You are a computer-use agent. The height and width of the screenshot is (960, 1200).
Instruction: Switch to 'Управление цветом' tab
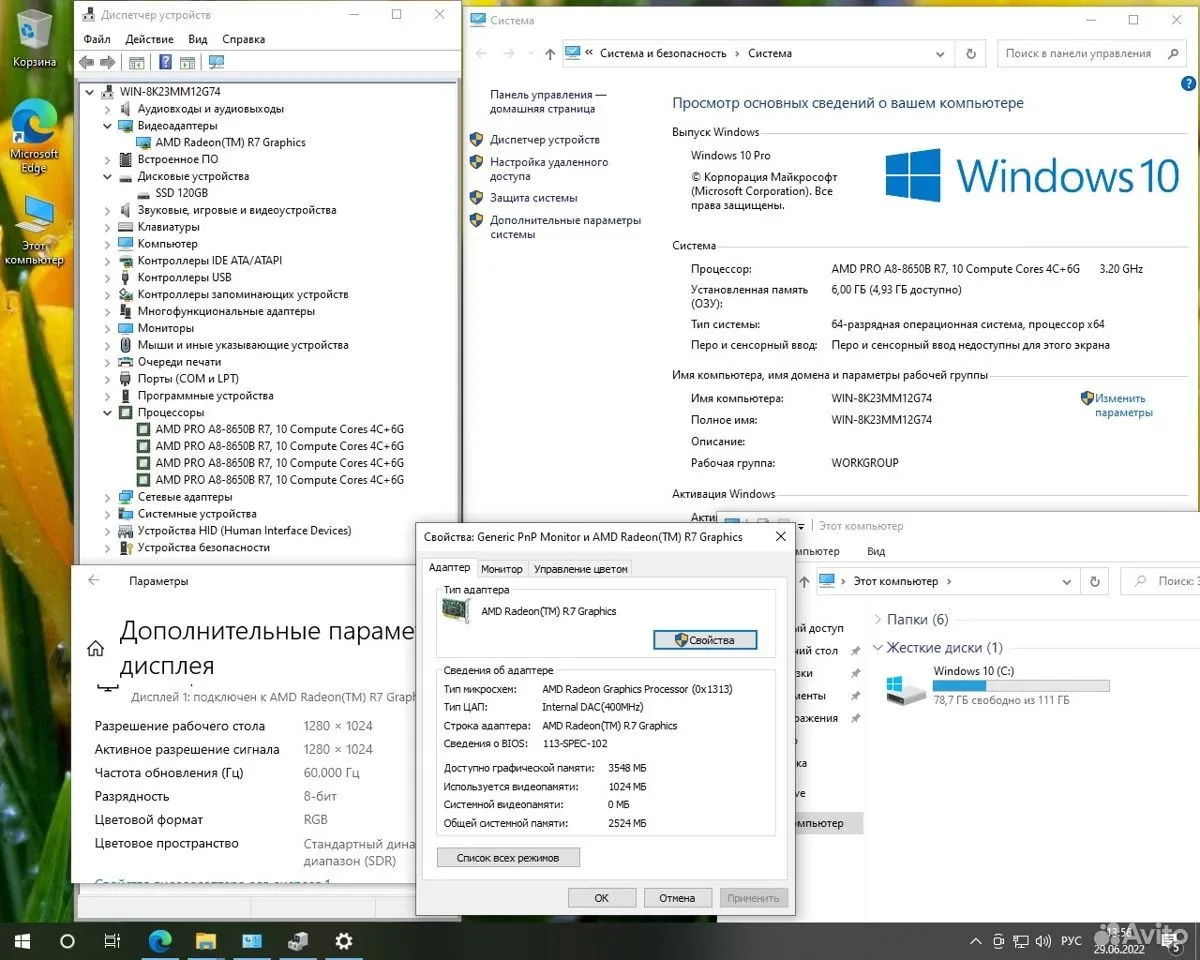581,569
